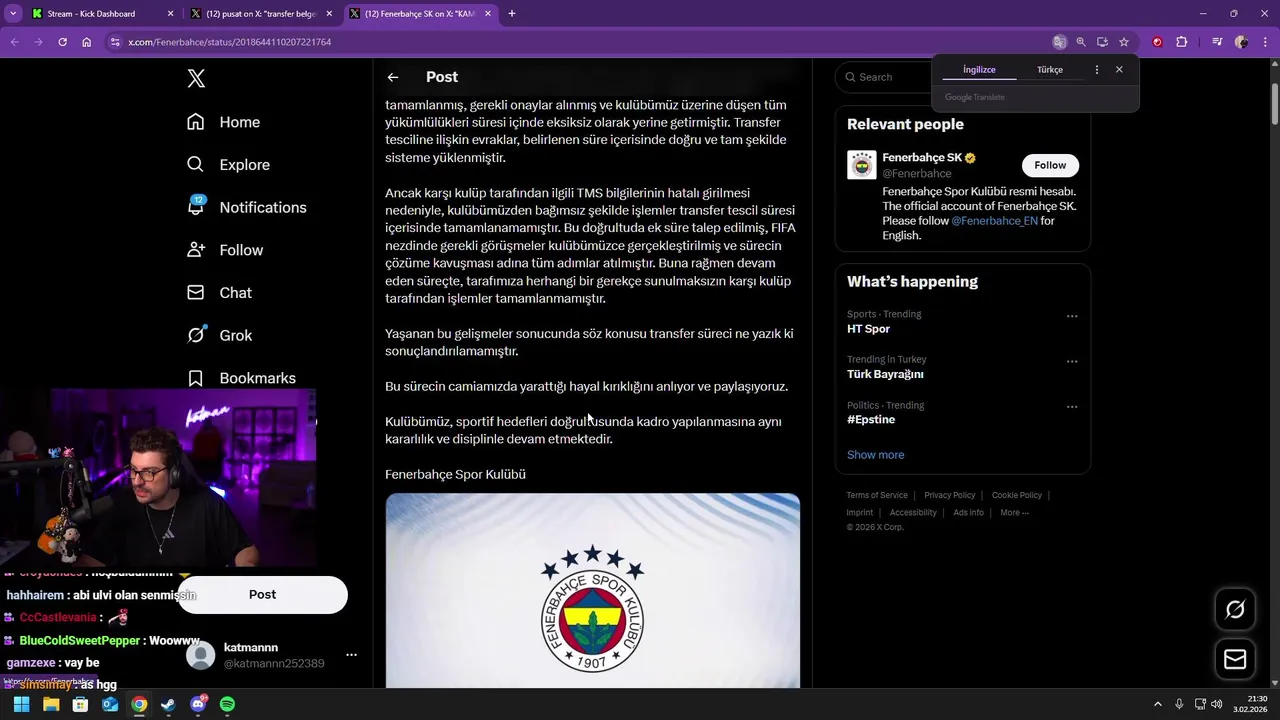The height and width of the screenshot is (720, 1280).
Task: Click Show more under What's happening
Action: click(875, 455)
